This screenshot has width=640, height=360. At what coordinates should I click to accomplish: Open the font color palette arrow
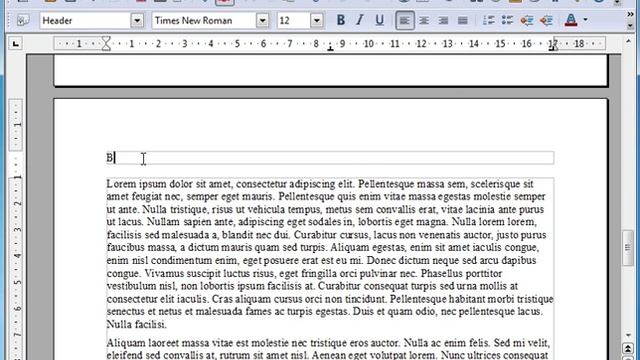(x=585, y=20)
